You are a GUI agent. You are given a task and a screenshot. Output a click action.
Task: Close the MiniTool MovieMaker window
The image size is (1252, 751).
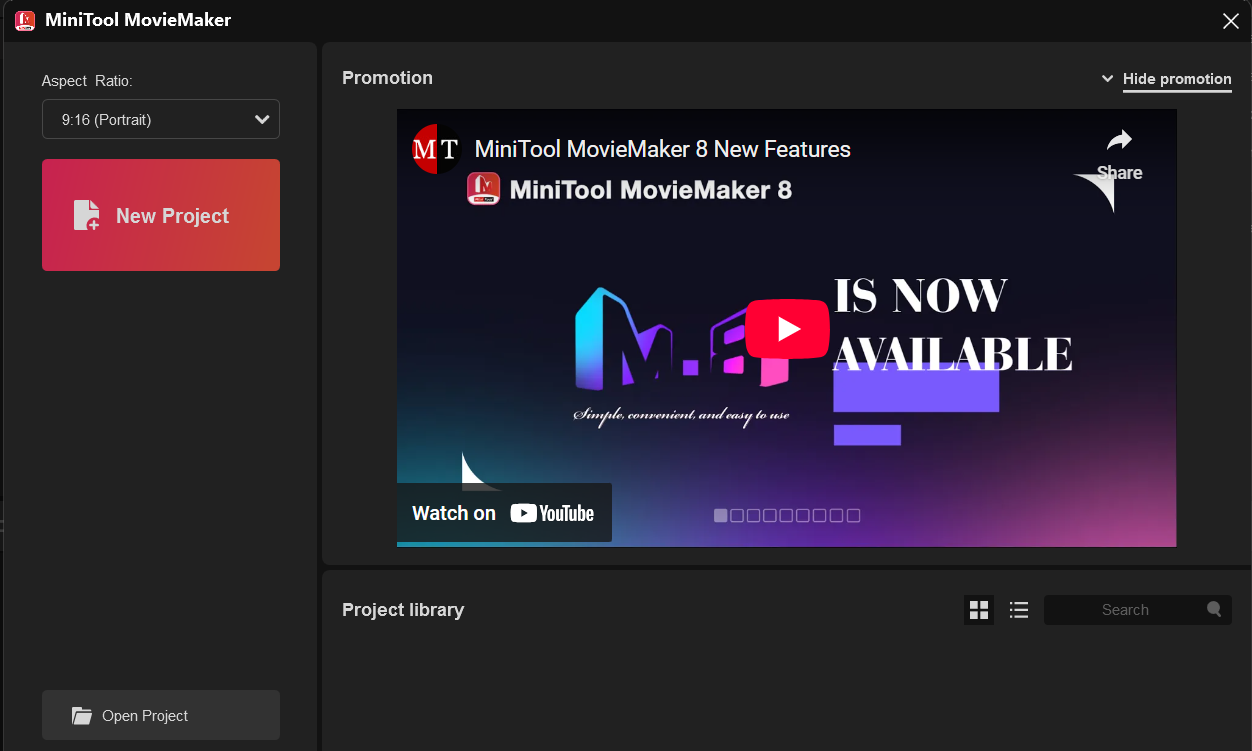1231,21
